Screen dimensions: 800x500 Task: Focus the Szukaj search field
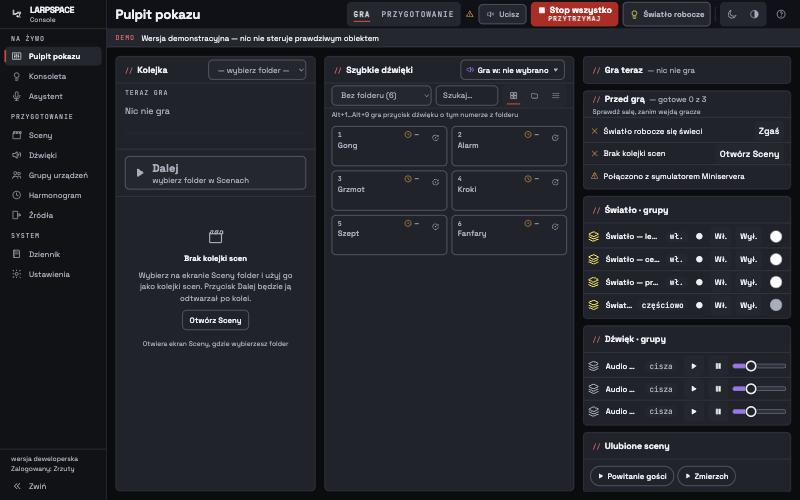pyautogui.click(x=466, y=95)
